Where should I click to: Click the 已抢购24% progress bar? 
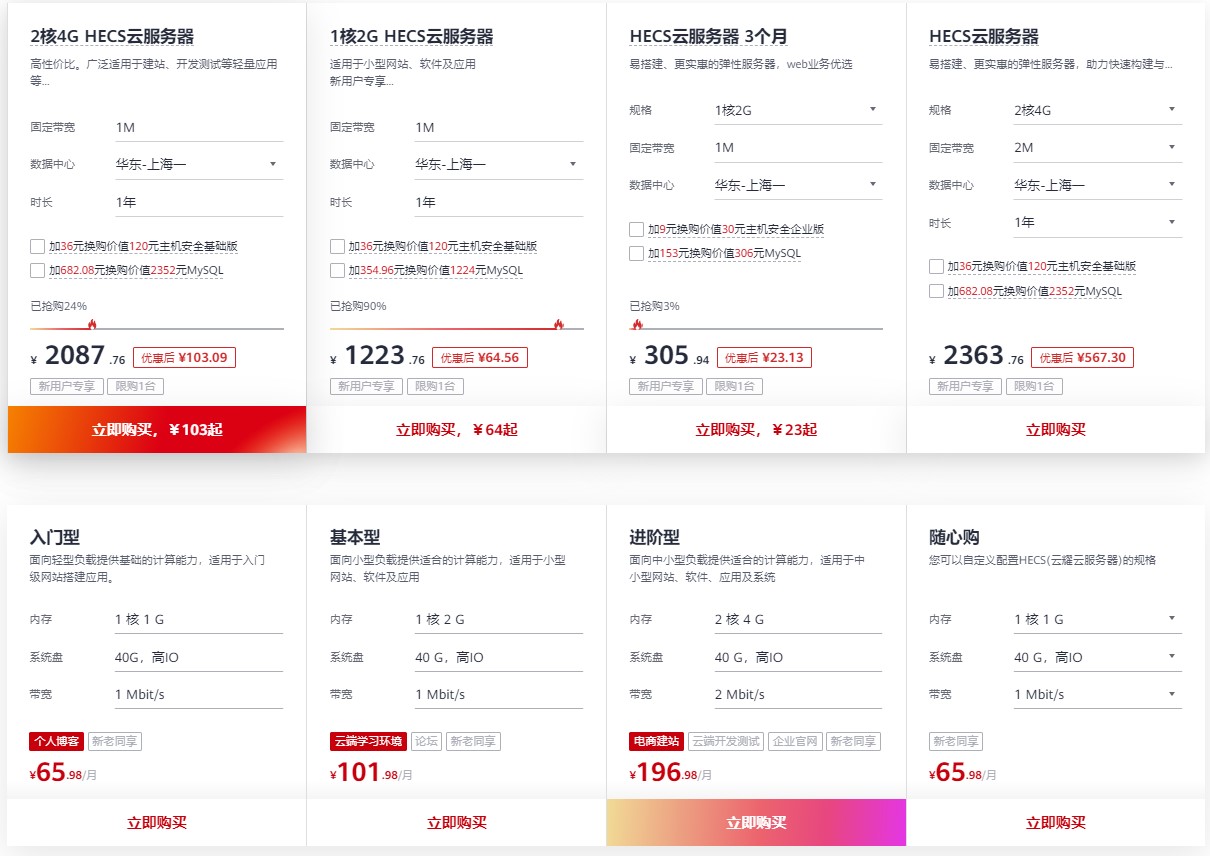pyautogui.click(x=157, y=328)
